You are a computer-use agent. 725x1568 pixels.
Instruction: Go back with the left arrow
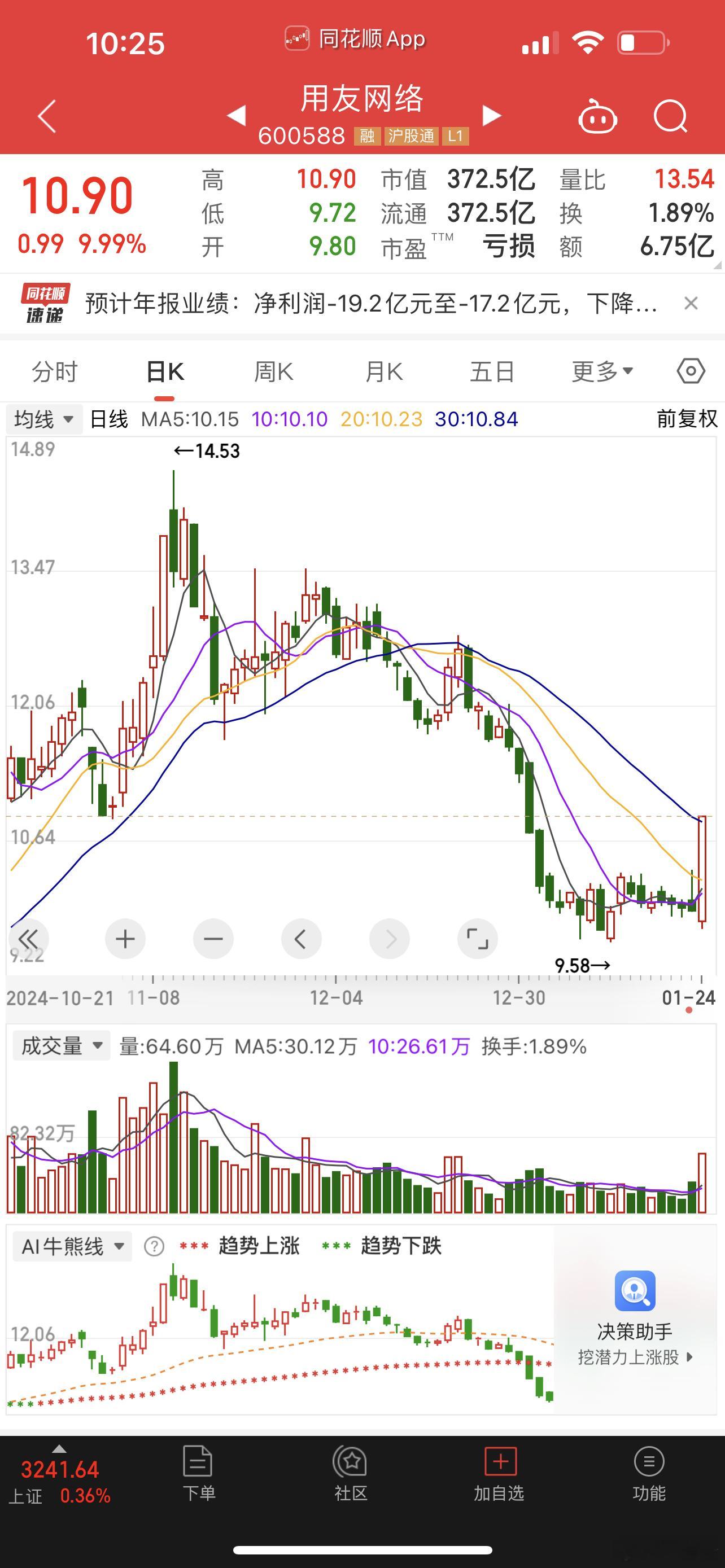coord(47,116)
